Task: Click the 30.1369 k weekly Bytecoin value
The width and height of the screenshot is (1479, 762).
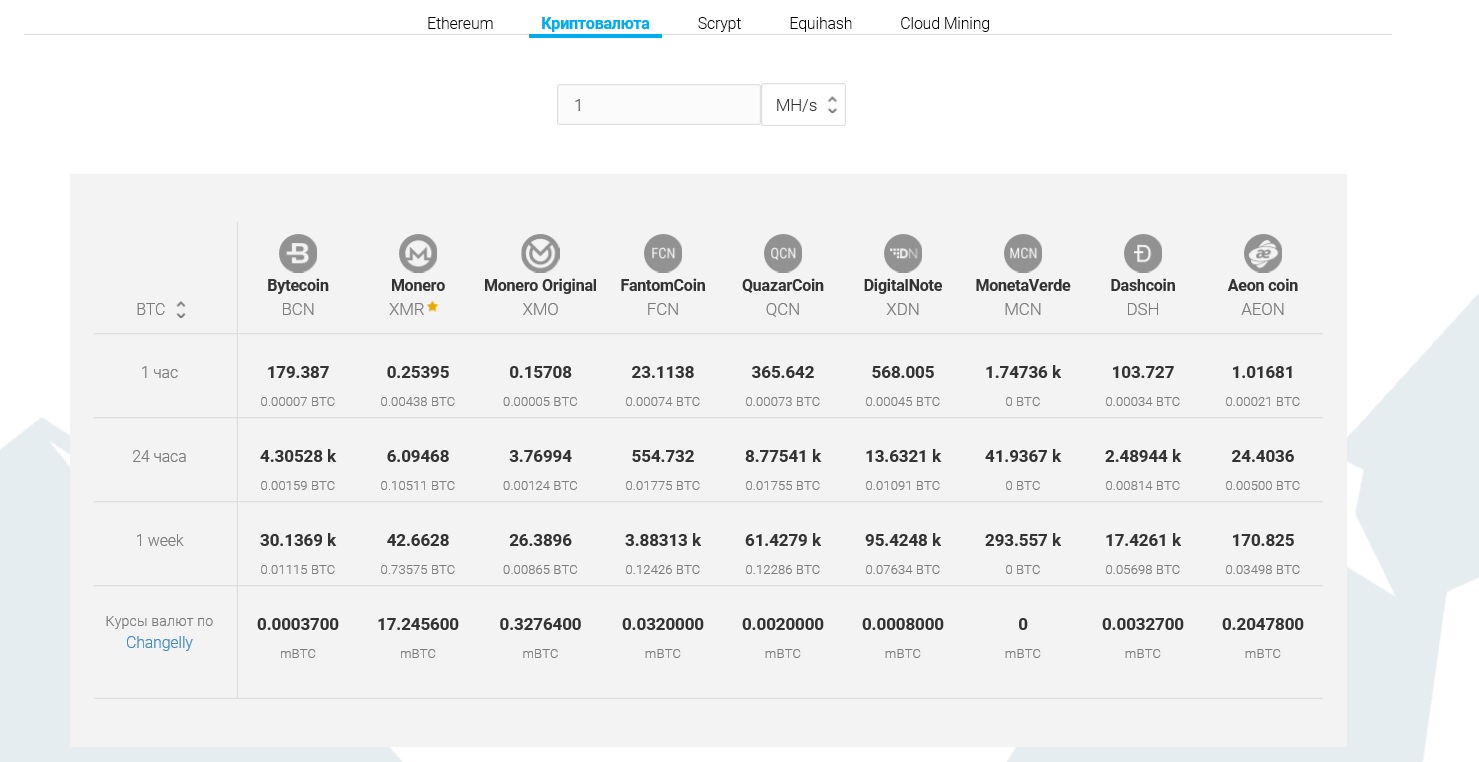Action: (298, 540)
